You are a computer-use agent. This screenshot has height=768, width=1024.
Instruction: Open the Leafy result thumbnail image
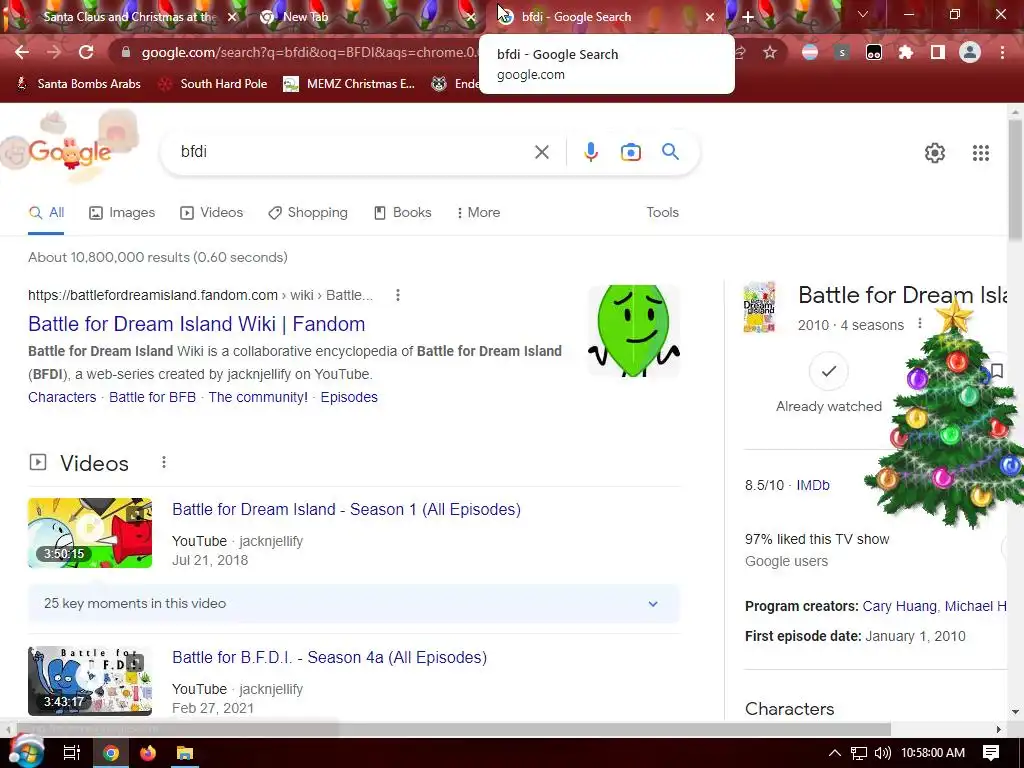[x=633, y=330]
